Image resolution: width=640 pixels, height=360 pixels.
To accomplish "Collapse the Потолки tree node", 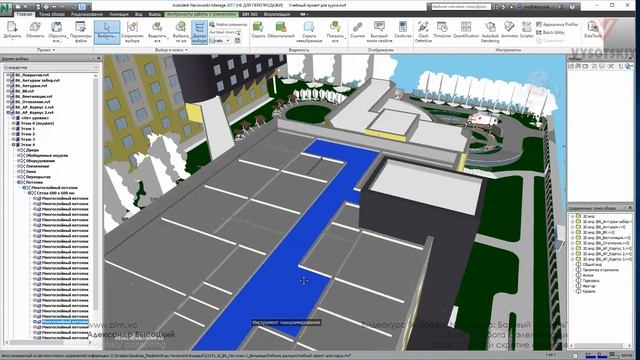I will coord(19,182).
